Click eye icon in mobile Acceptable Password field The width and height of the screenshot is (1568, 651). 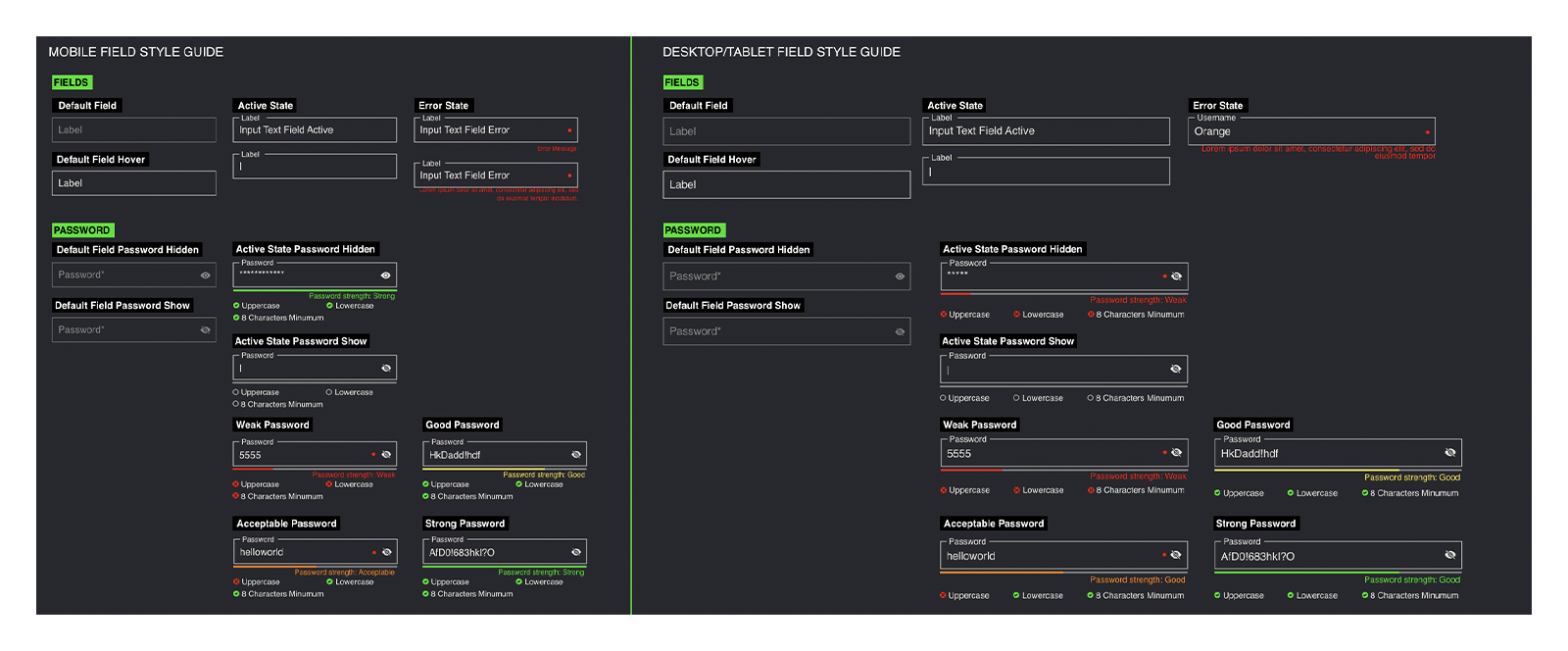[386, 552]
